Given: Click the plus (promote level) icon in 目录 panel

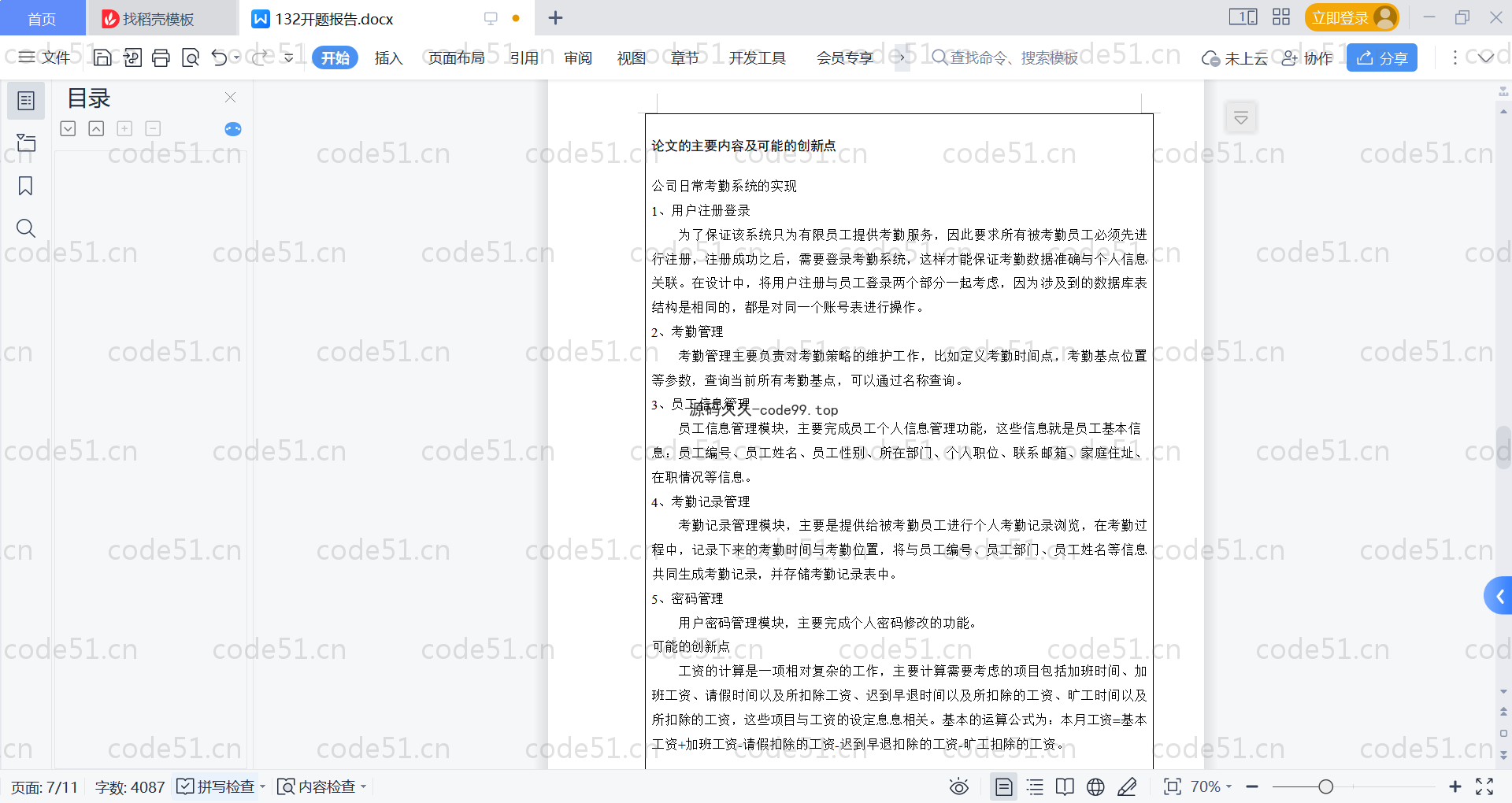Looking at the screenshot, I should (124, 128).
